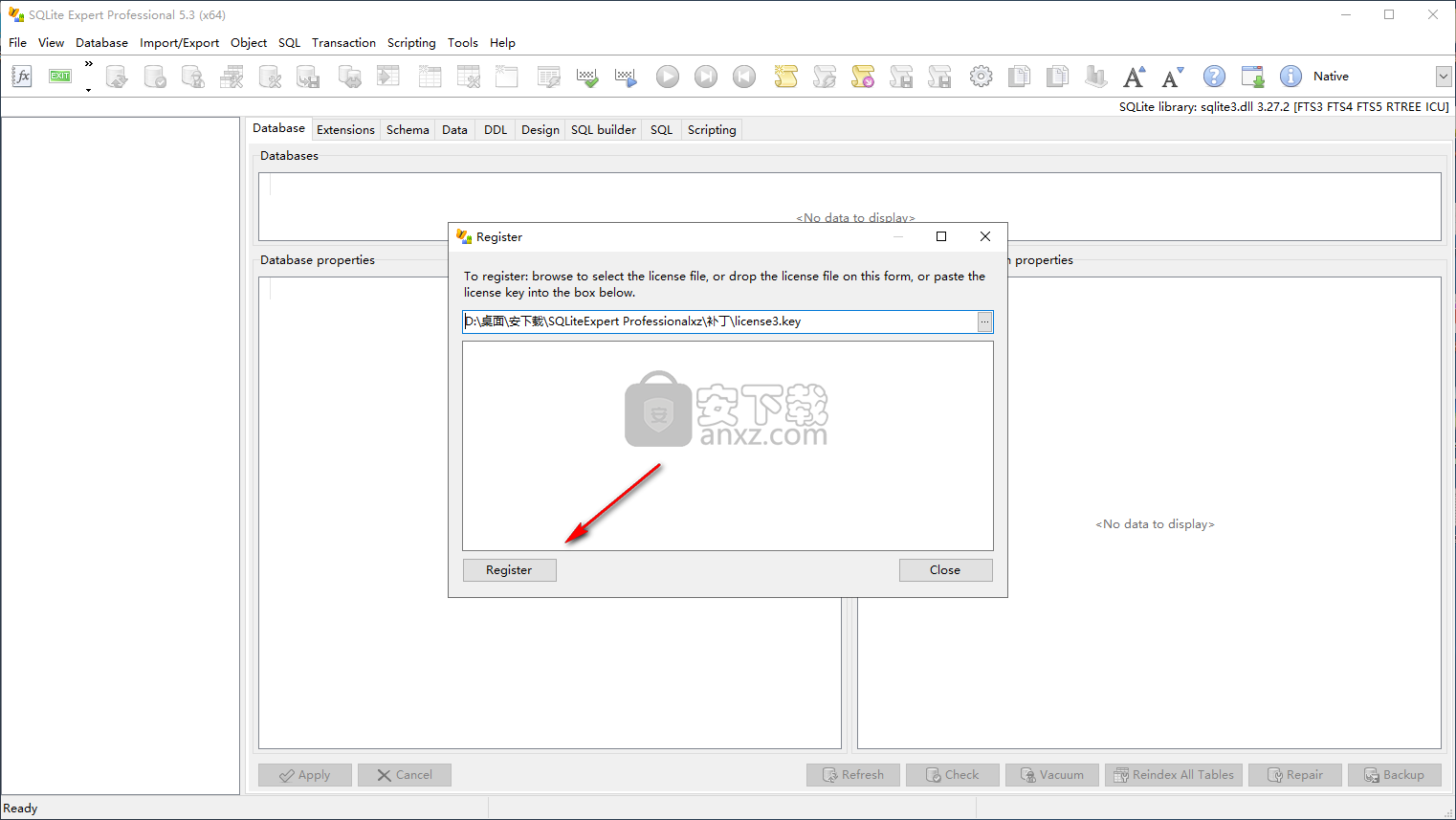Open the File menu
The image size is (1456, 820).
coord(18,43)
